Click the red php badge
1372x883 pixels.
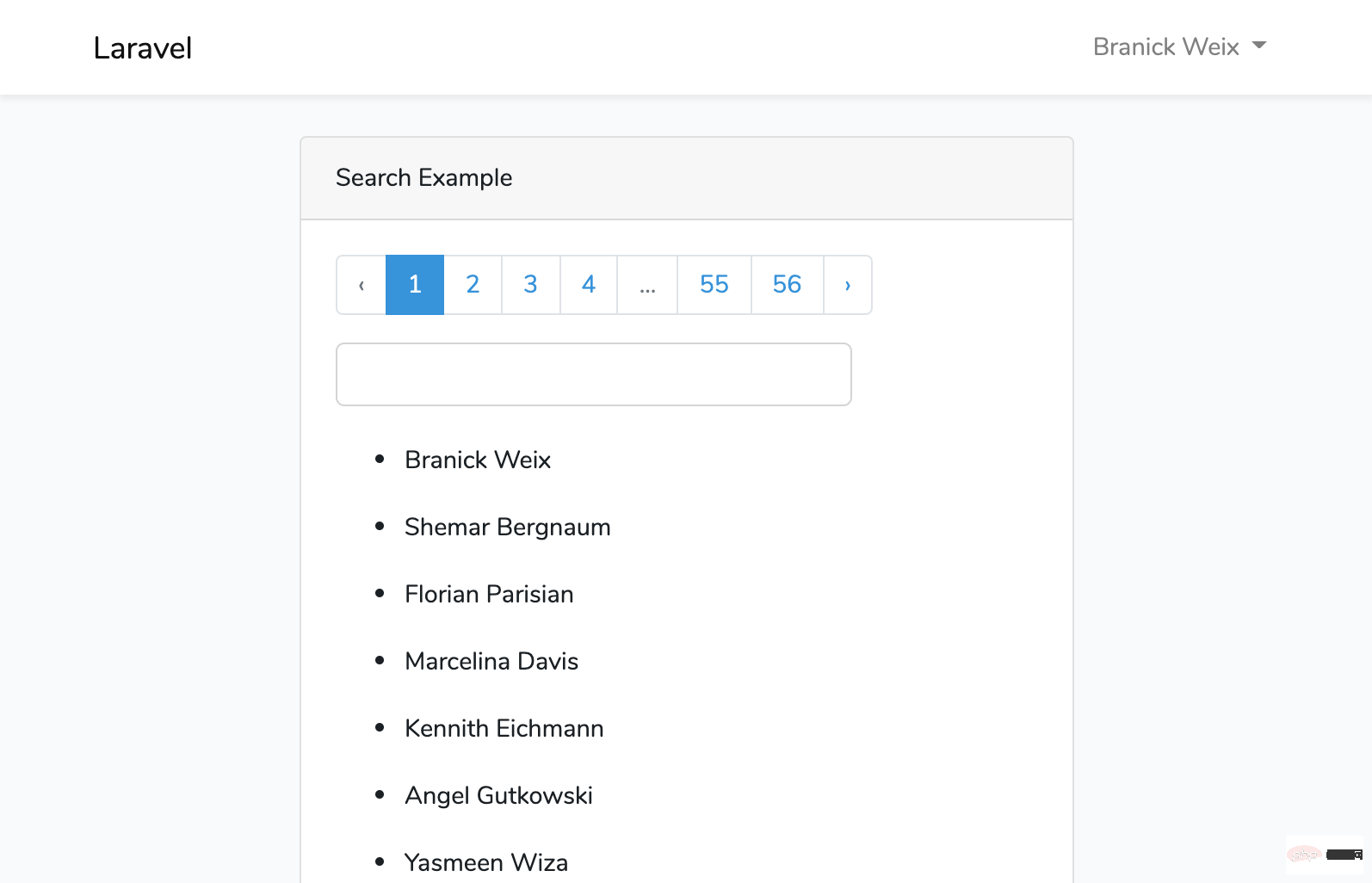[1304, 855]
